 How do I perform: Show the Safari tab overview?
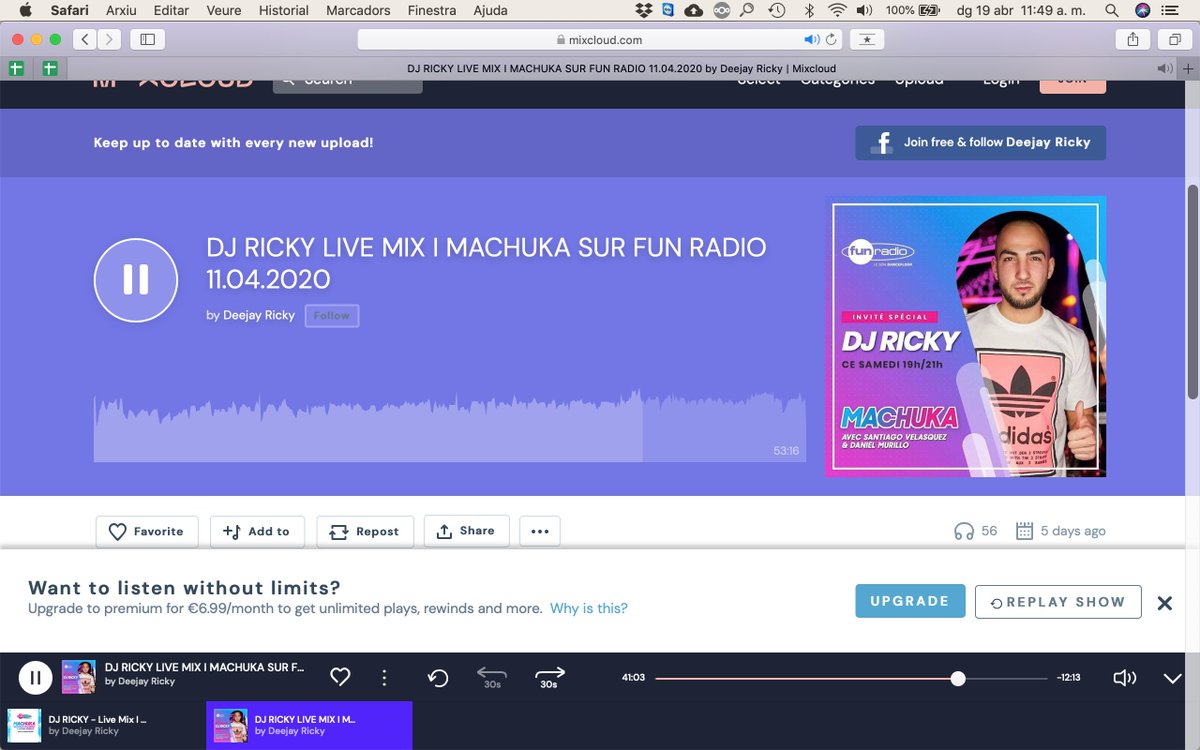click(1174, 40)
